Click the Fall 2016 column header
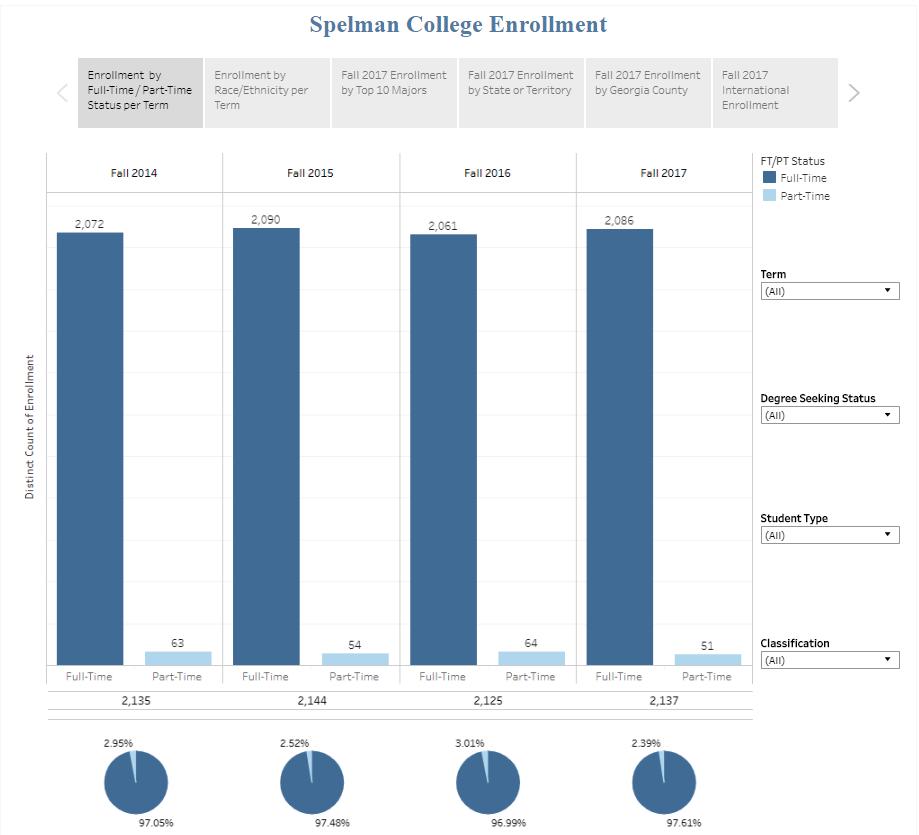The height and width of the screenshot is (835, 919). [x=487, y=173]
